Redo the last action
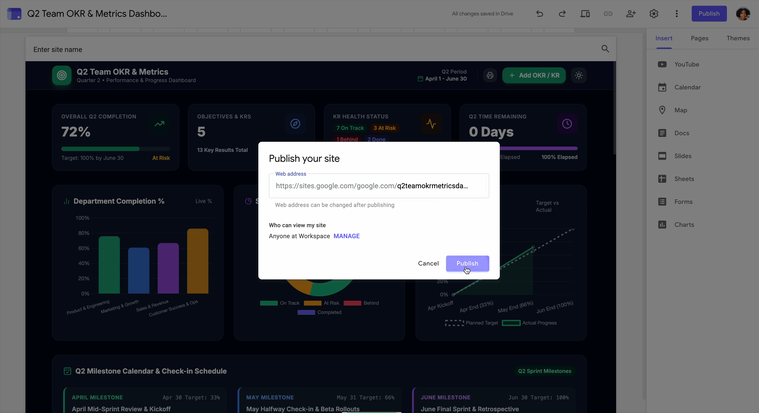 562,14
